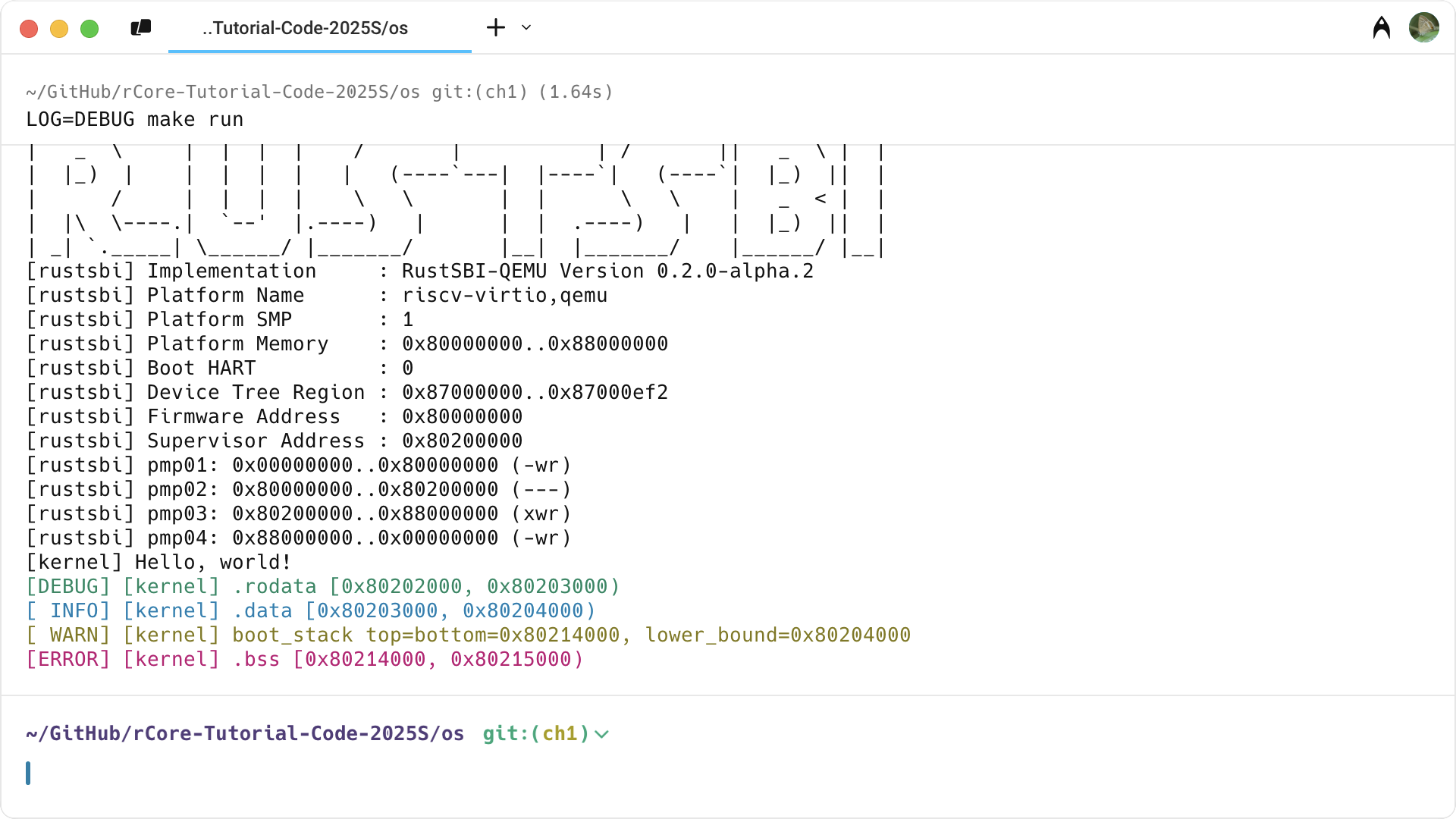The width and height of the screenshot is (1456, 819).
Task: Select the Platform SMP line
Action: [220, 319]
